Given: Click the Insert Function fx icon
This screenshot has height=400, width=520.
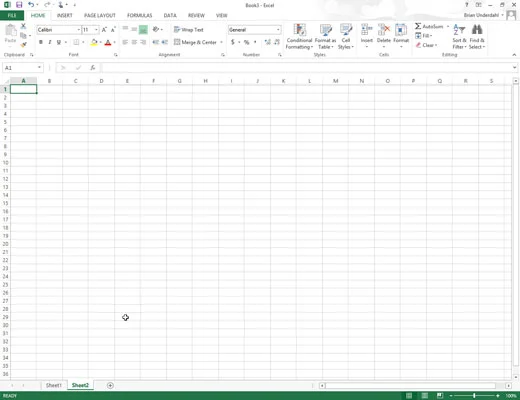Looking at the screenshot, I should (93, 68).
